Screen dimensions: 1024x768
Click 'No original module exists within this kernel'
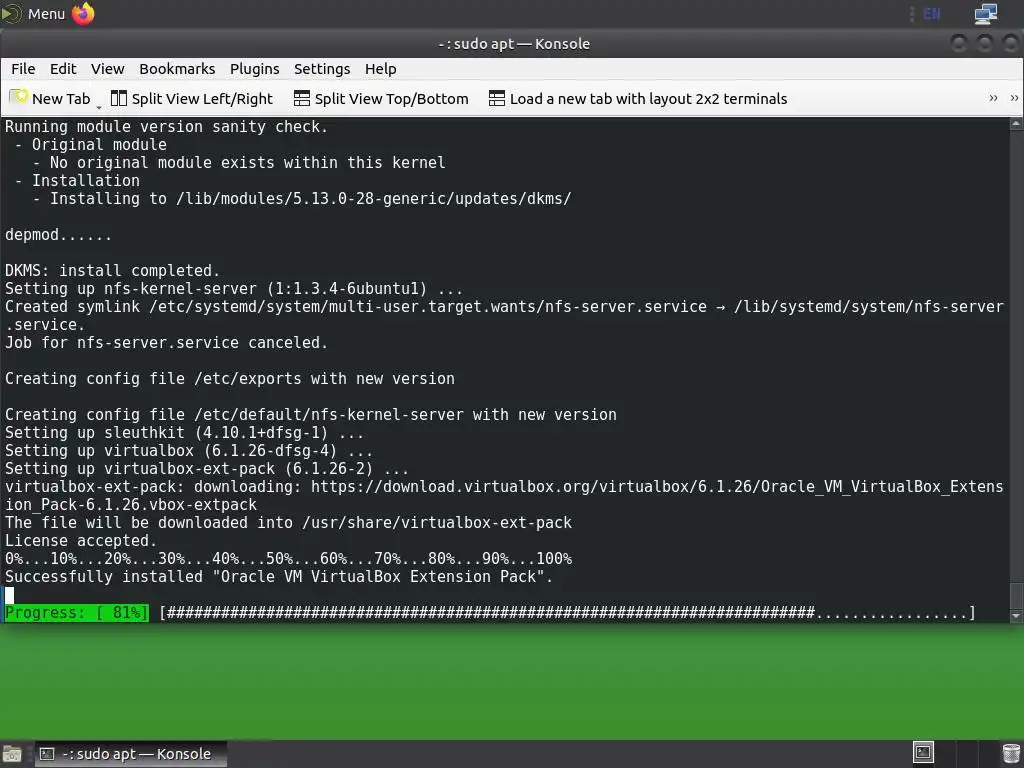click(x=239, y=163)
